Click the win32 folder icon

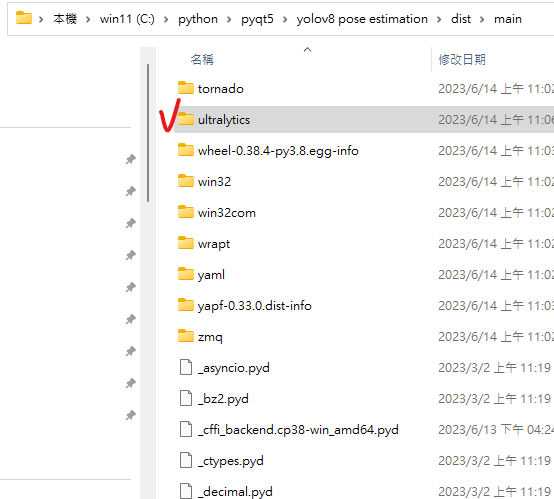(185, 181)
